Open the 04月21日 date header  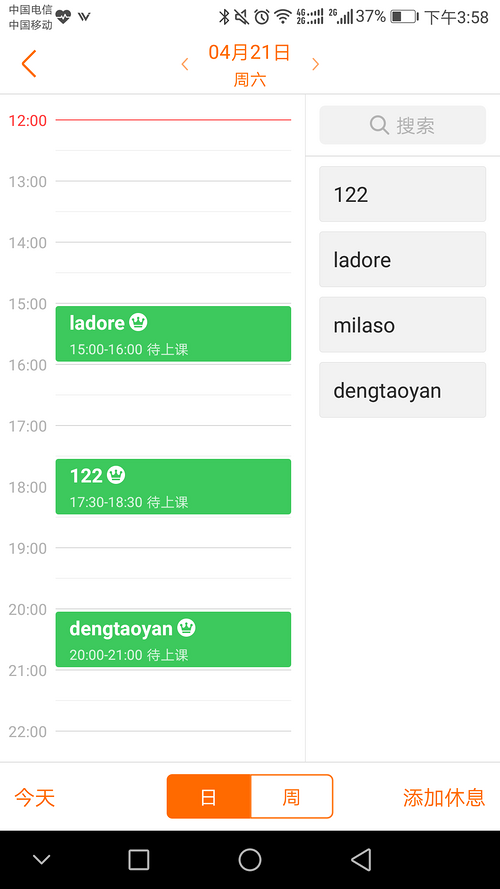tap(249, 53)
